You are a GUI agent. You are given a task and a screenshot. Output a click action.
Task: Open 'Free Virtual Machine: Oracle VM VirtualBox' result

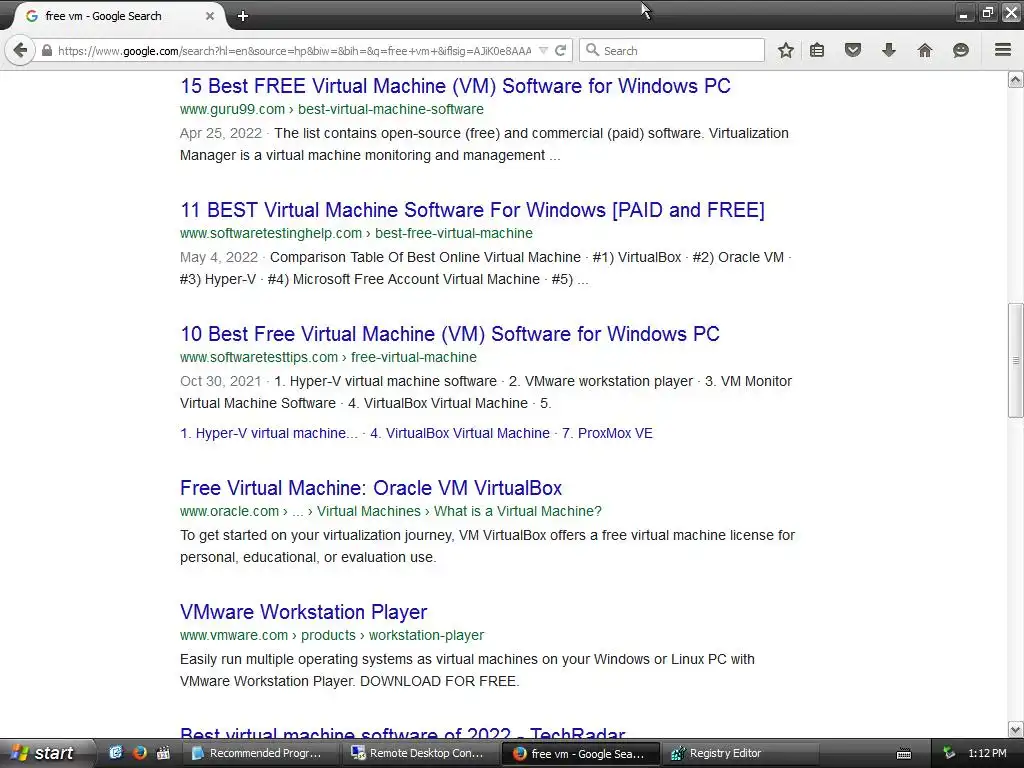371,488
